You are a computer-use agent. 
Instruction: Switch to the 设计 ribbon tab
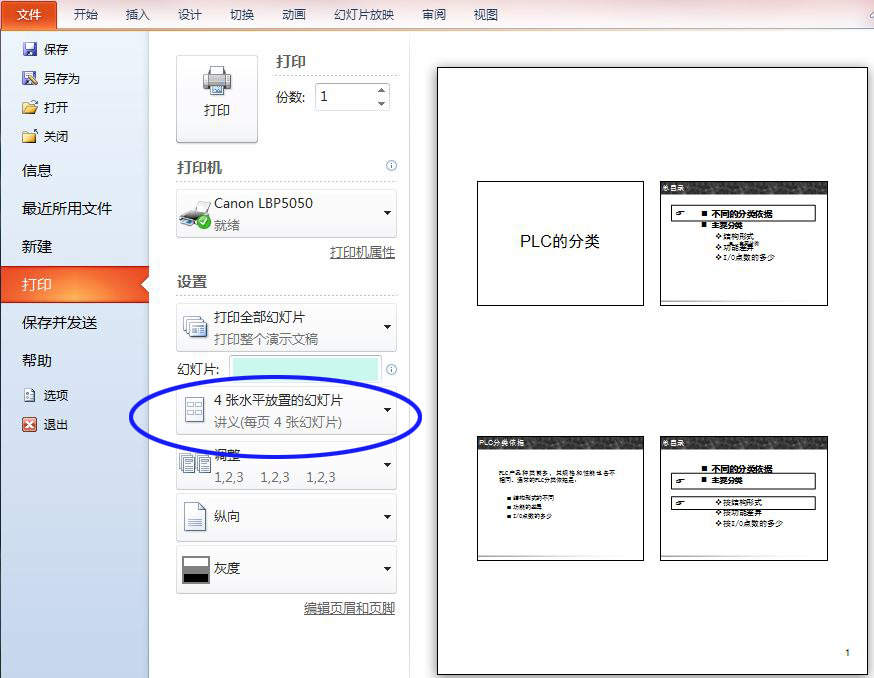189,14
